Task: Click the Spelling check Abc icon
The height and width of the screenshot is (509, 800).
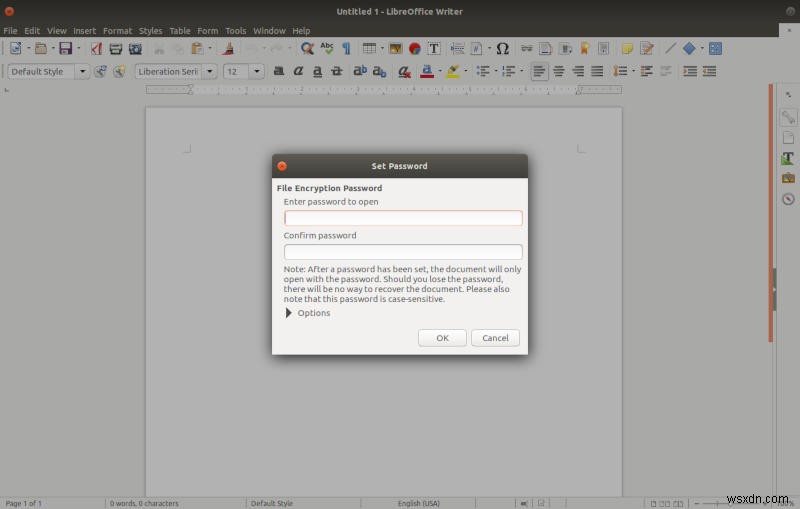Action: click(x=327, y=48)
